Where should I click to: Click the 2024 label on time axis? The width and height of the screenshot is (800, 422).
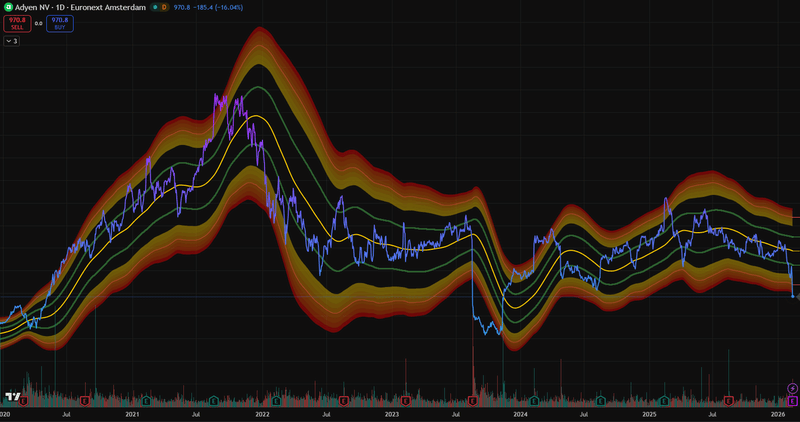[x=520, y=414]
